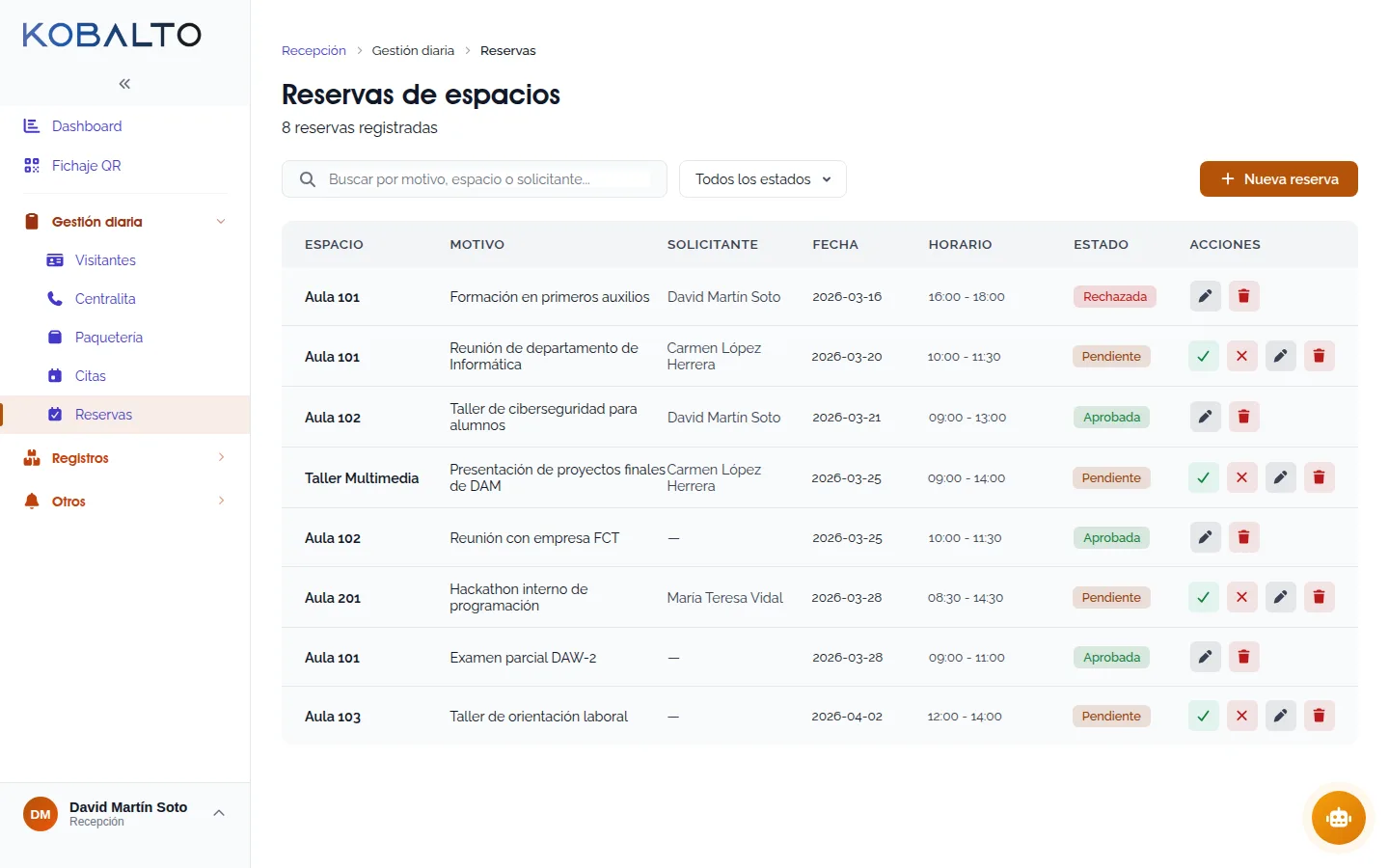Image resolution: width=1389 pixels, height=868 pixels.
Task: Reject the Taller de orientación laboral reservation
Action: (x=1241, y=716)
